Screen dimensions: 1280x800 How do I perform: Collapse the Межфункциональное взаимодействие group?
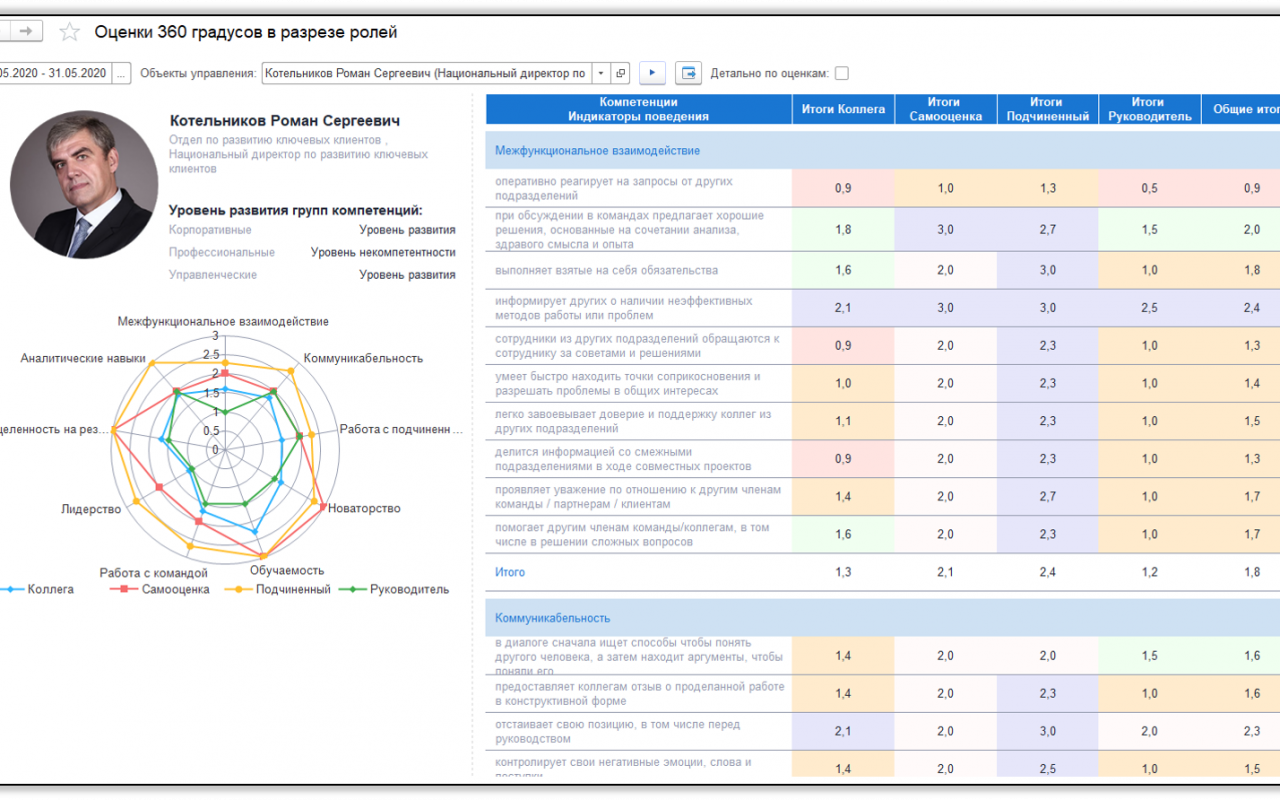click(597, 151)
